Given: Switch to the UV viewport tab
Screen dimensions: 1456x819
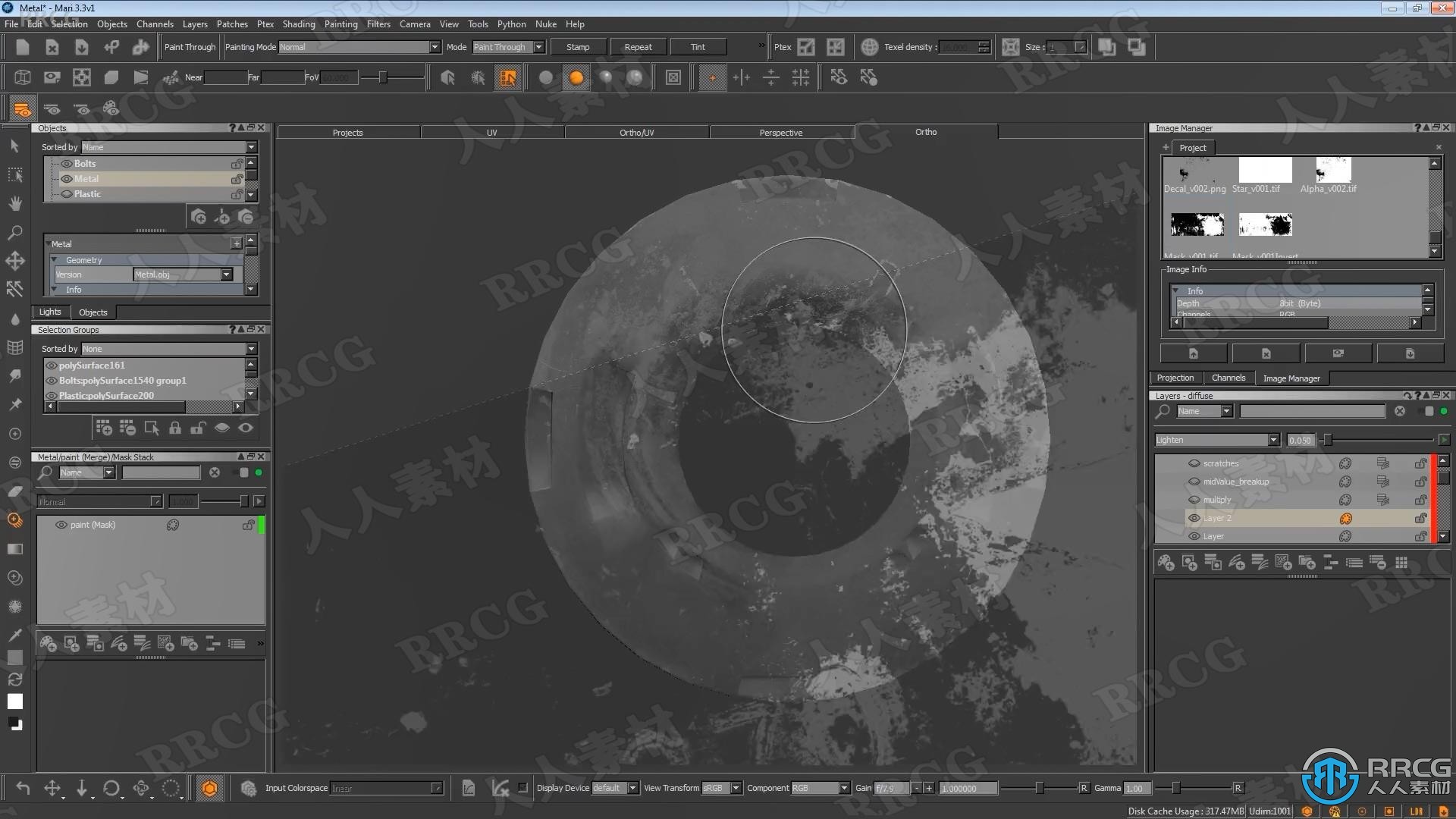Looking at the screenshot, I should coord(491,131).
